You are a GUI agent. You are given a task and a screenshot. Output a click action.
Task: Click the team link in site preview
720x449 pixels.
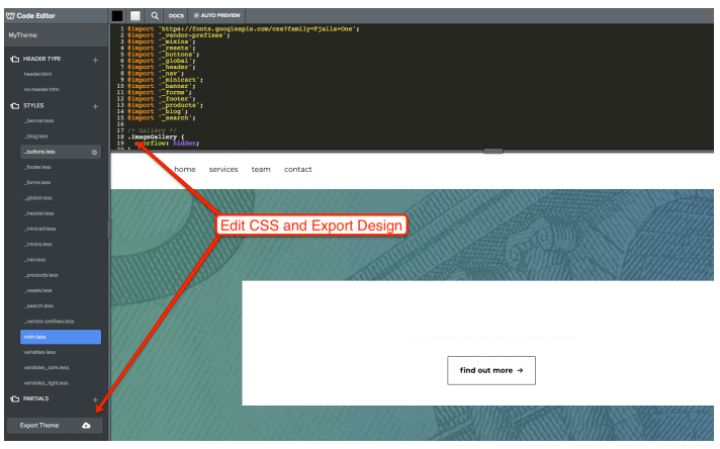[x=261, y=169]
